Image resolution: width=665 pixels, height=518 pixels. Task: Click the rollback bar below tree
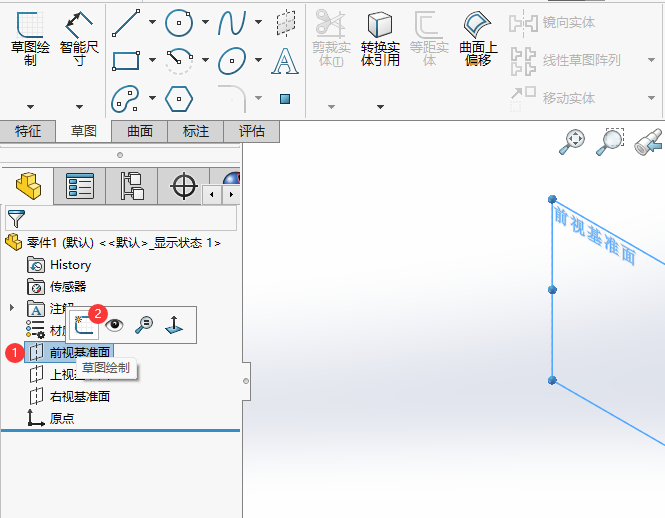coord(120,431)
